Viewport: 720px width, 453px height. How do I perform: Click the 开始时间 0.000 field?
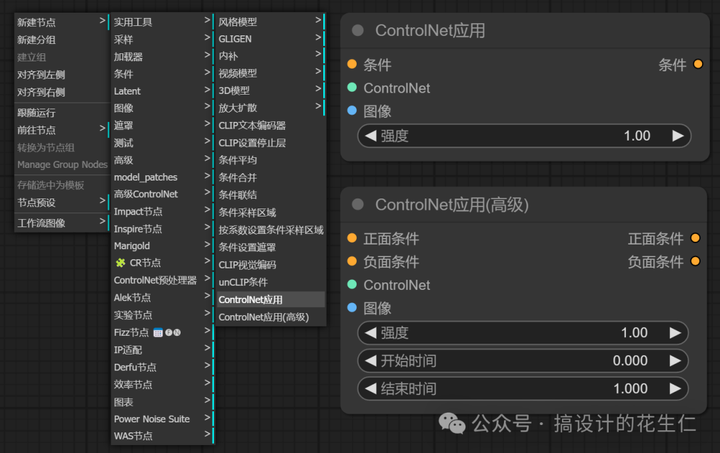[x=523, y=361]
